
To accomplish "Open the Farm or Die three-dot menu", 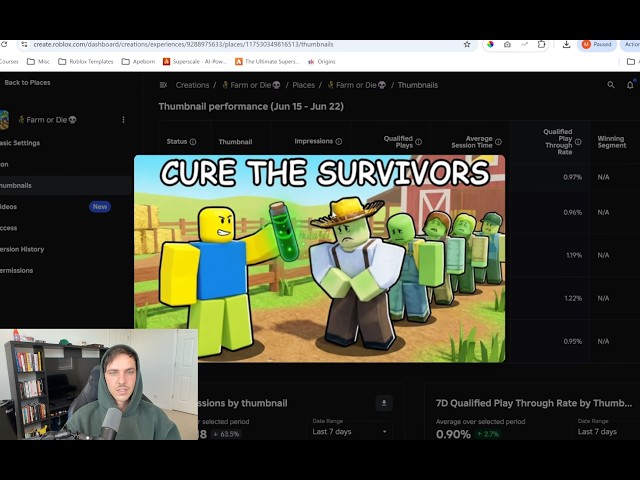I will pyautogui.click(x=123, y=120).
